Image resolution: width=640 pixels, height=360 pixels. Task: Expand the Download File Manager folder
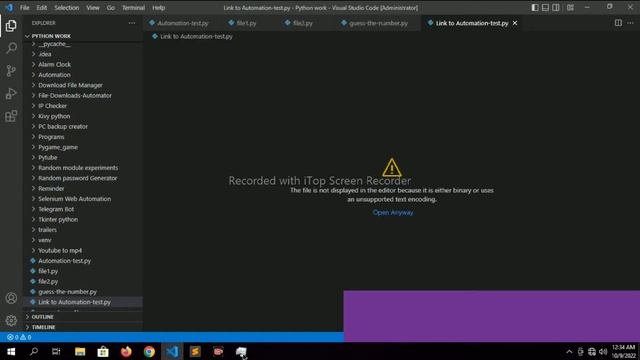[x=70, y=85]
